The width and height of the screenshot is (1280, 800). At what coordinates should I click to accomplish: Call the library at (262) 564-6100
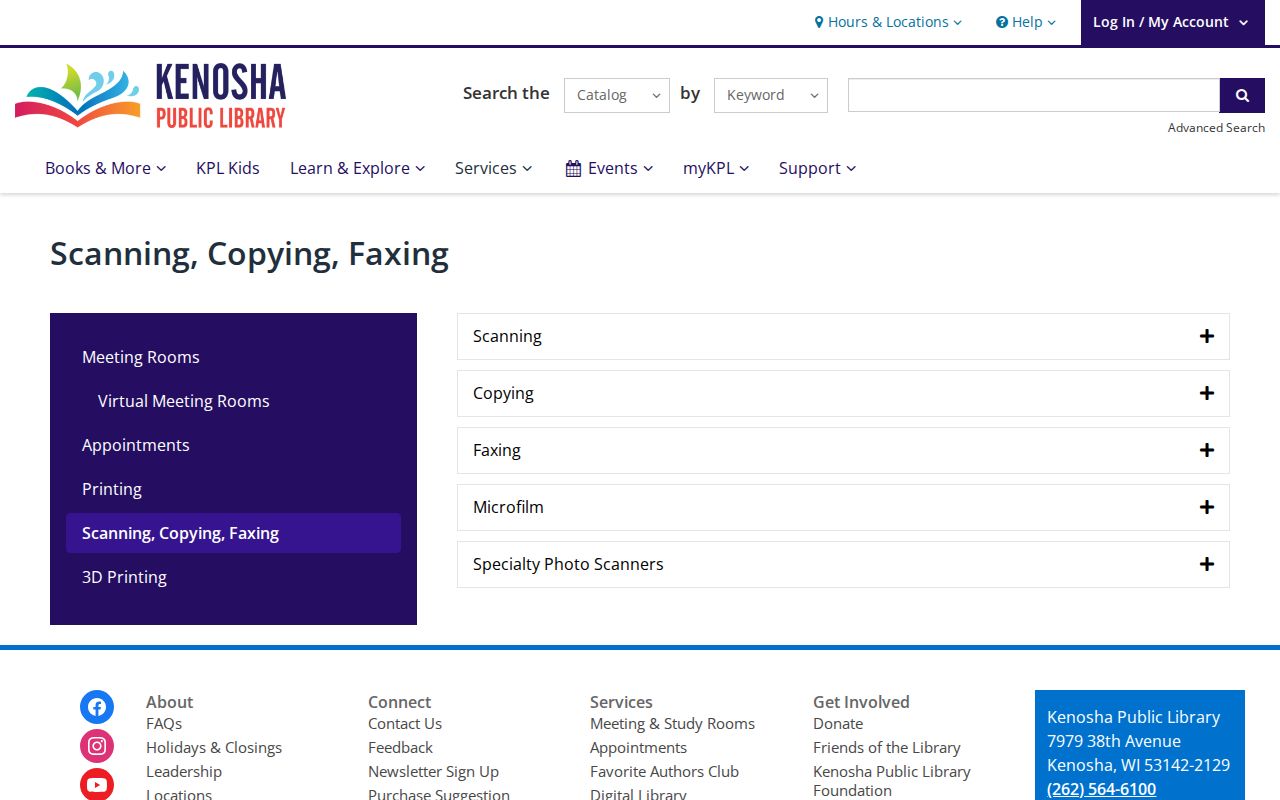coord(1101,789)
